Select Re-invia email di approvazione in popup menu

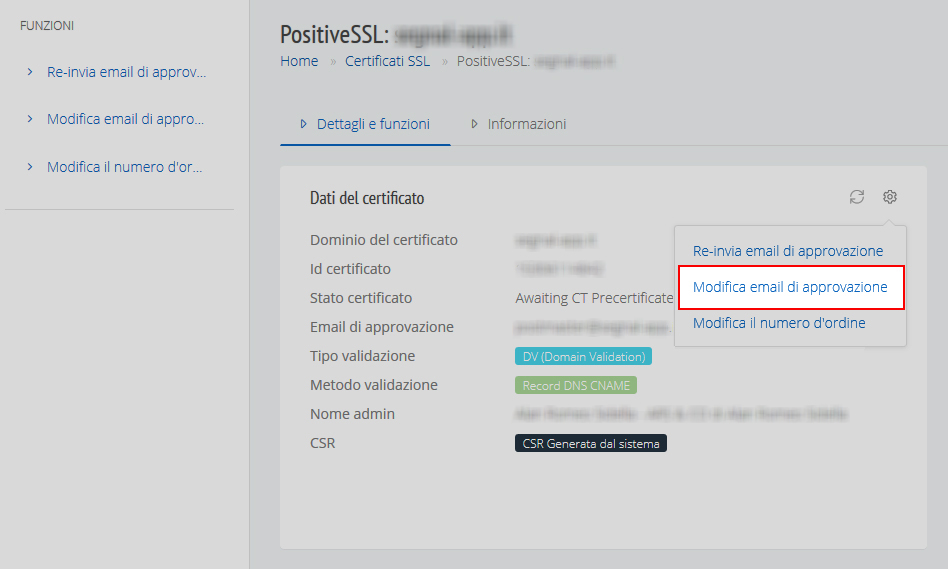click(788, 251)
